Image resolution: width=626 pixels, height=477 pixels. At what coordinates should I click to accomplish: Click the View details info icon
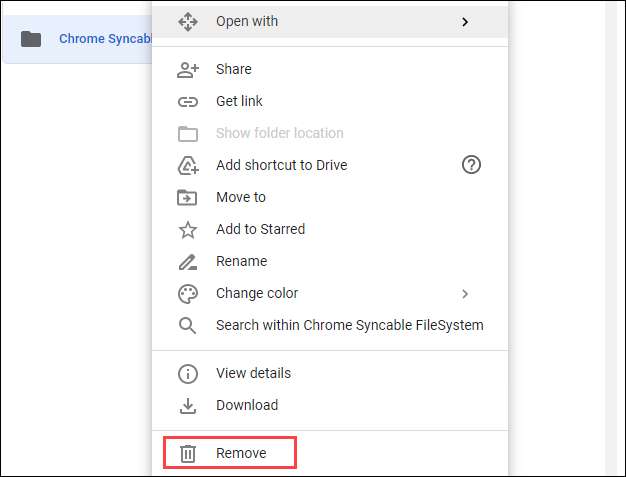point(187,373)
